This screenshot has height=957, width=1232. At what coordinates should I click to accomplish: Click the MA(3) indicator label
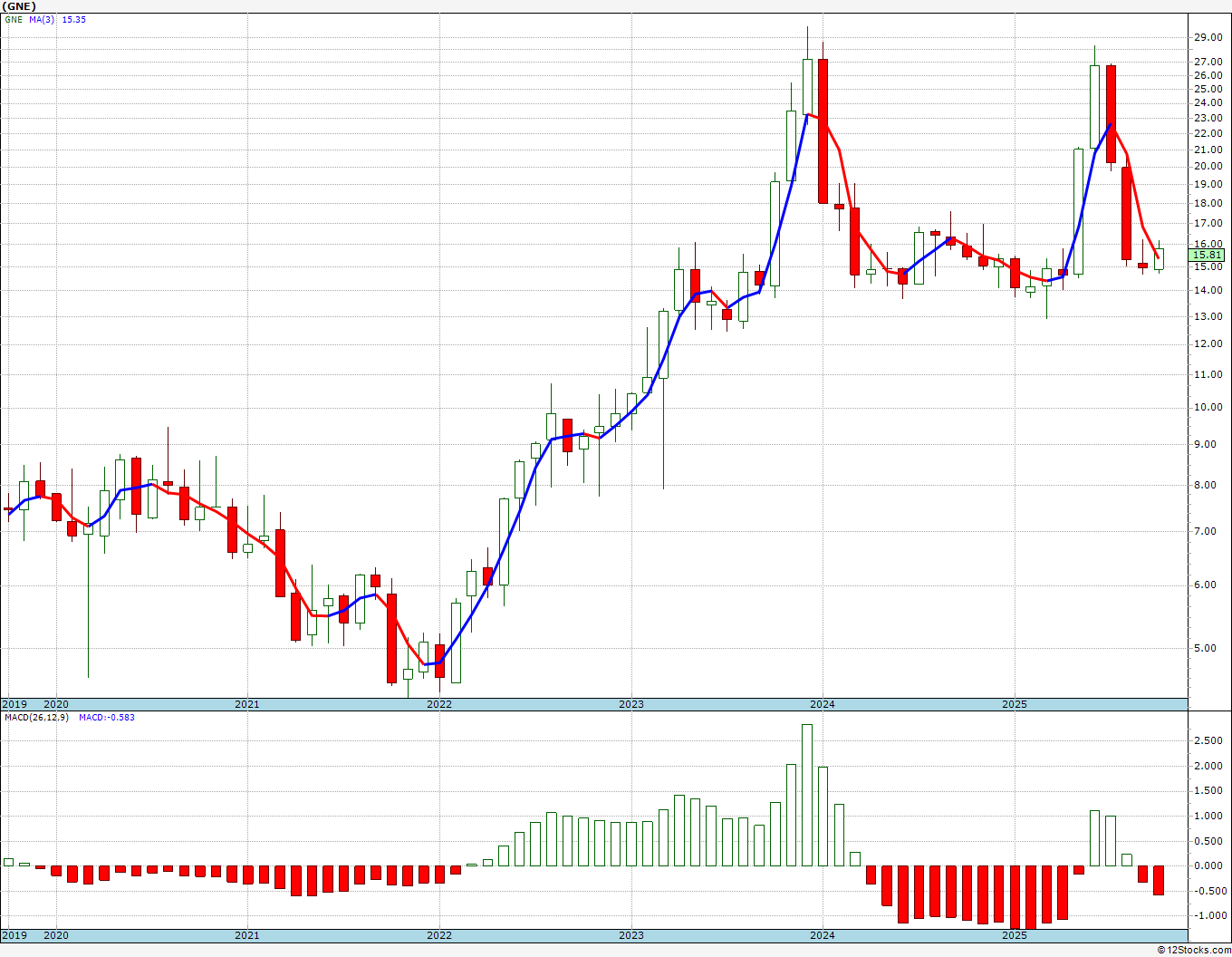[42, 19]
